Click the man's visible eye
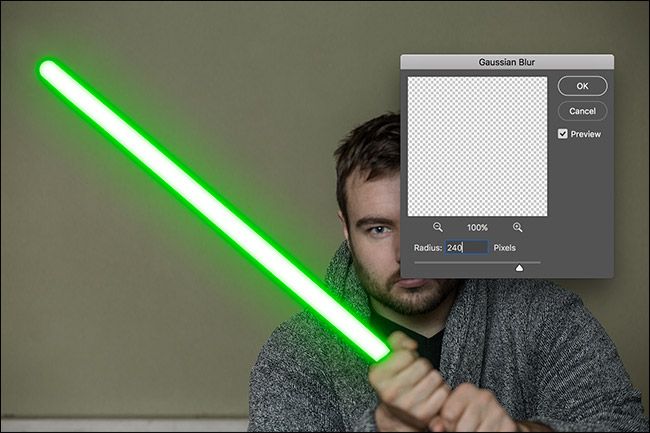Image resolution: width=650 pixels, height=433 pixels. 380,230
